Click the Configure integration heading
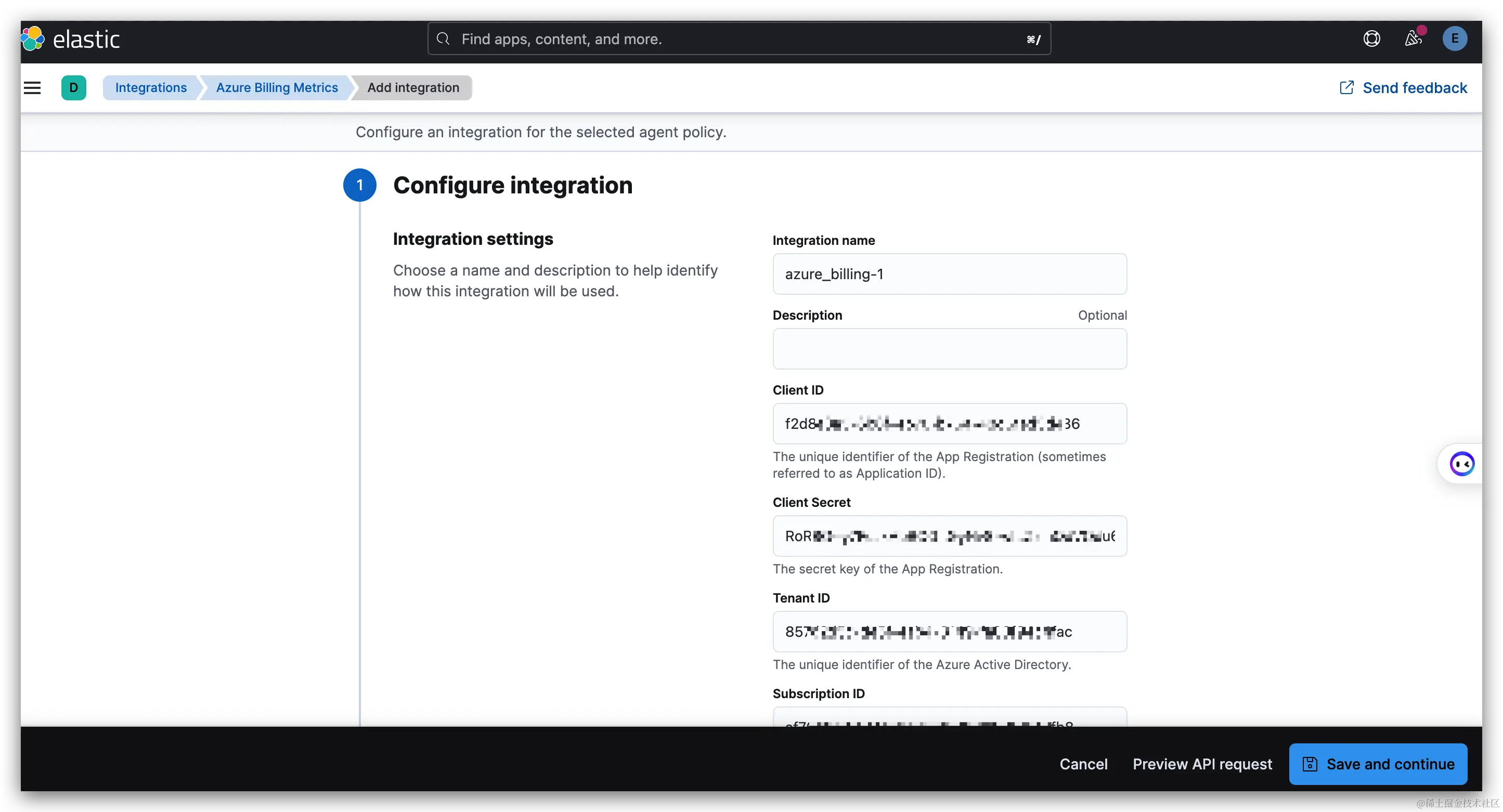Screen dimensions: 1503x812 pyautogui.click(x=513, y=186)
